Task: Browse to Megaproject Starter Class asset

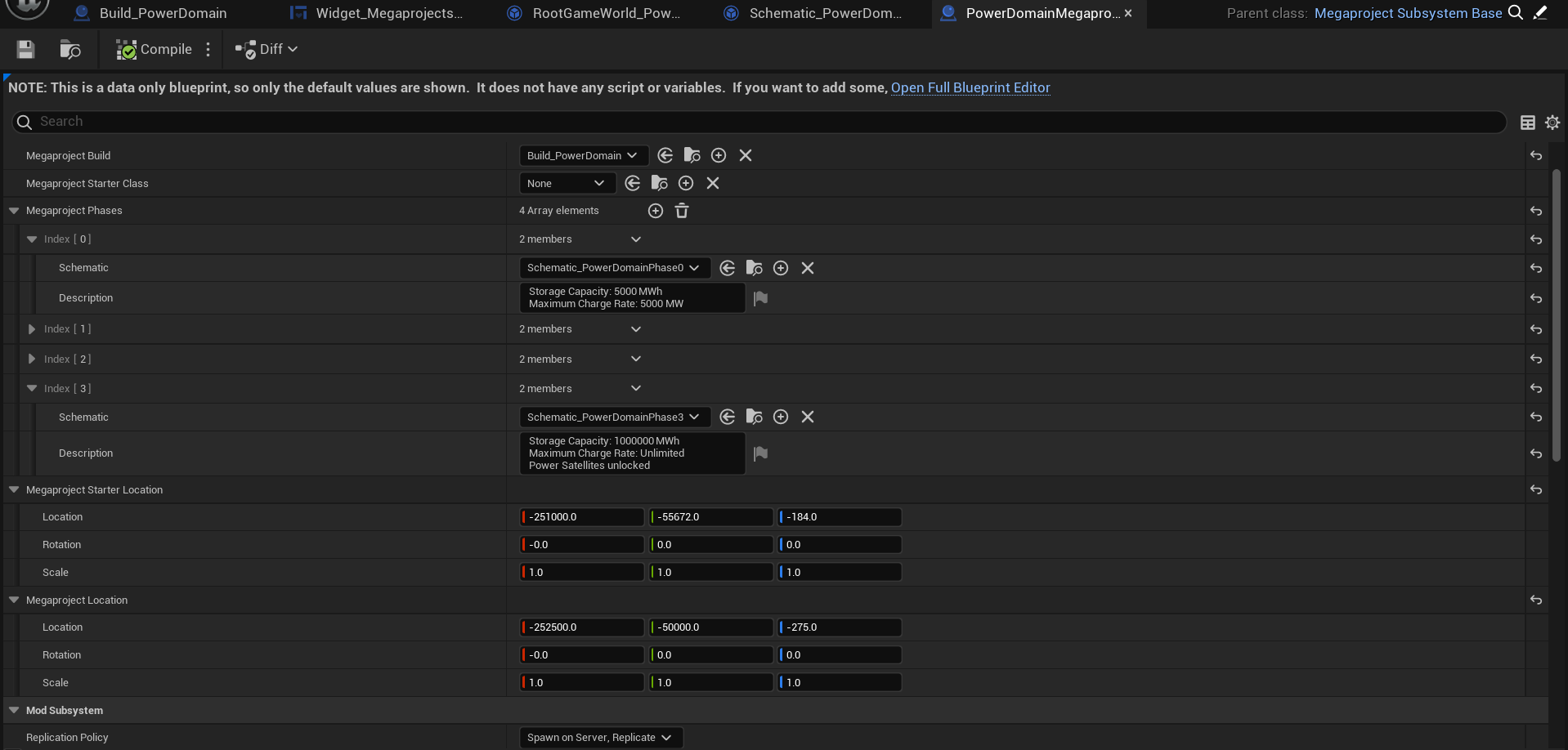Action: (659, 183)
